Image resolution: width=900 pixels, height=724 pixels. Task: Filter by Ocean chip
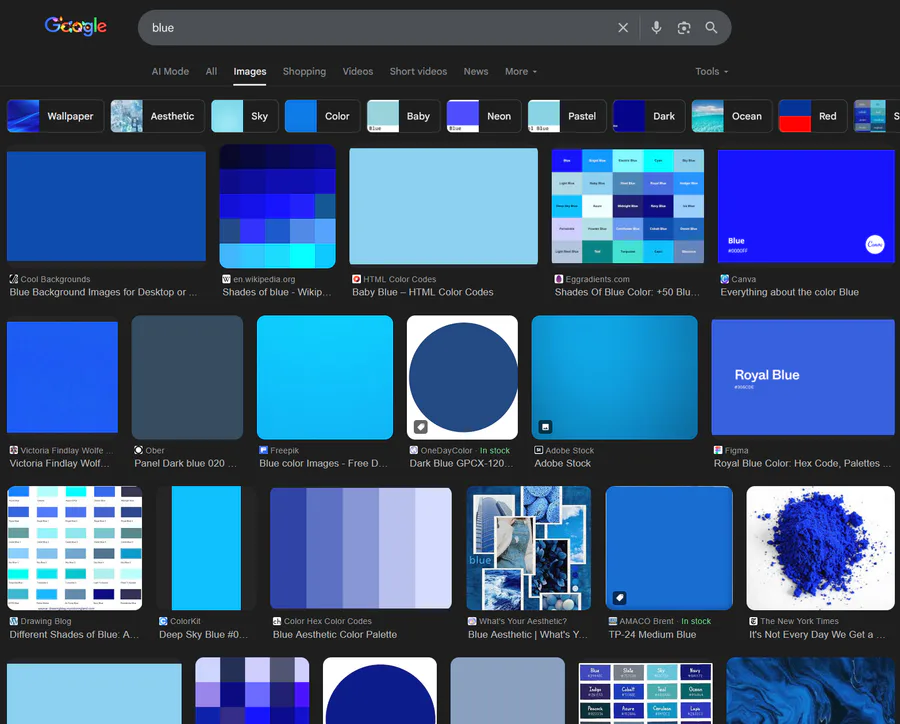click(732, 116)
